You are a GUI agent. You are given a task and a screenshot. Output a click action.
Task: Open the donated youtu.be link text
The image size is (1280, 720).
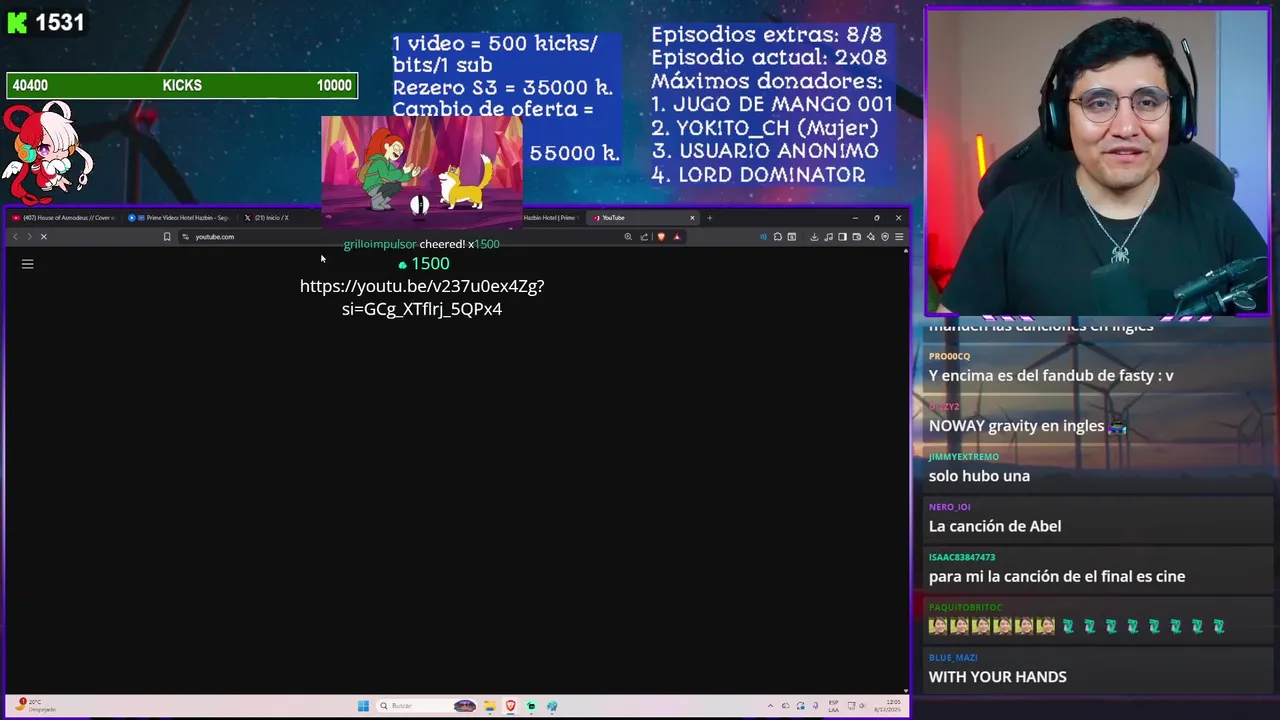[x=422, y=297]
